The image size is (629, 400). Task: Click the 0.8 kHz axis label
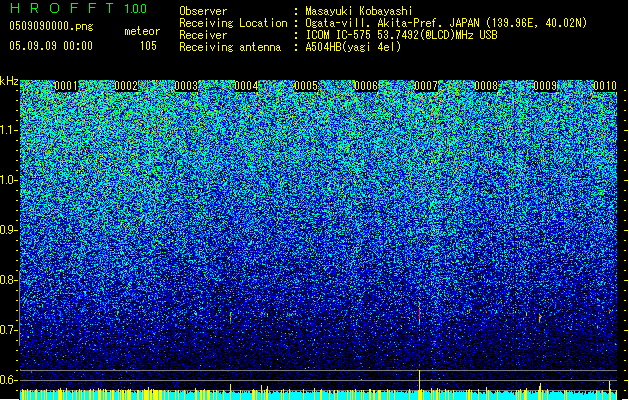[x=9, y=280]
